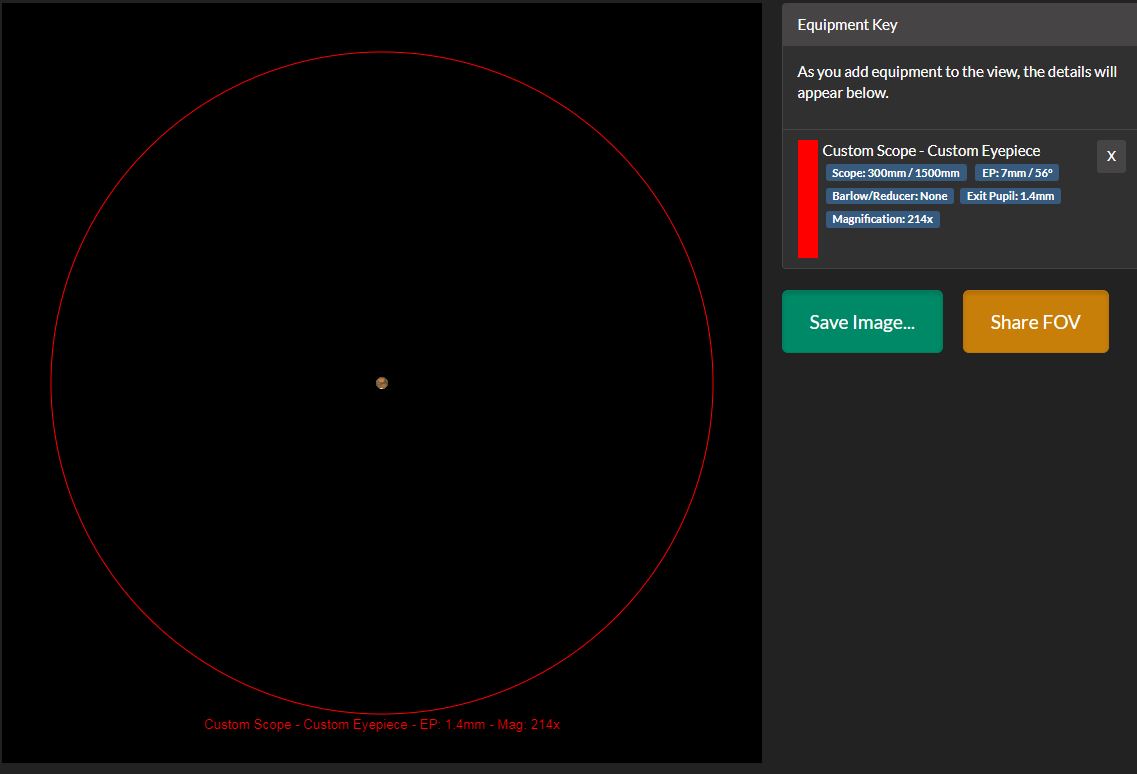Click the 'As you add equipment' description text
The width and height of the screenshot is (1137, 774).
click(x=956, y=82)
